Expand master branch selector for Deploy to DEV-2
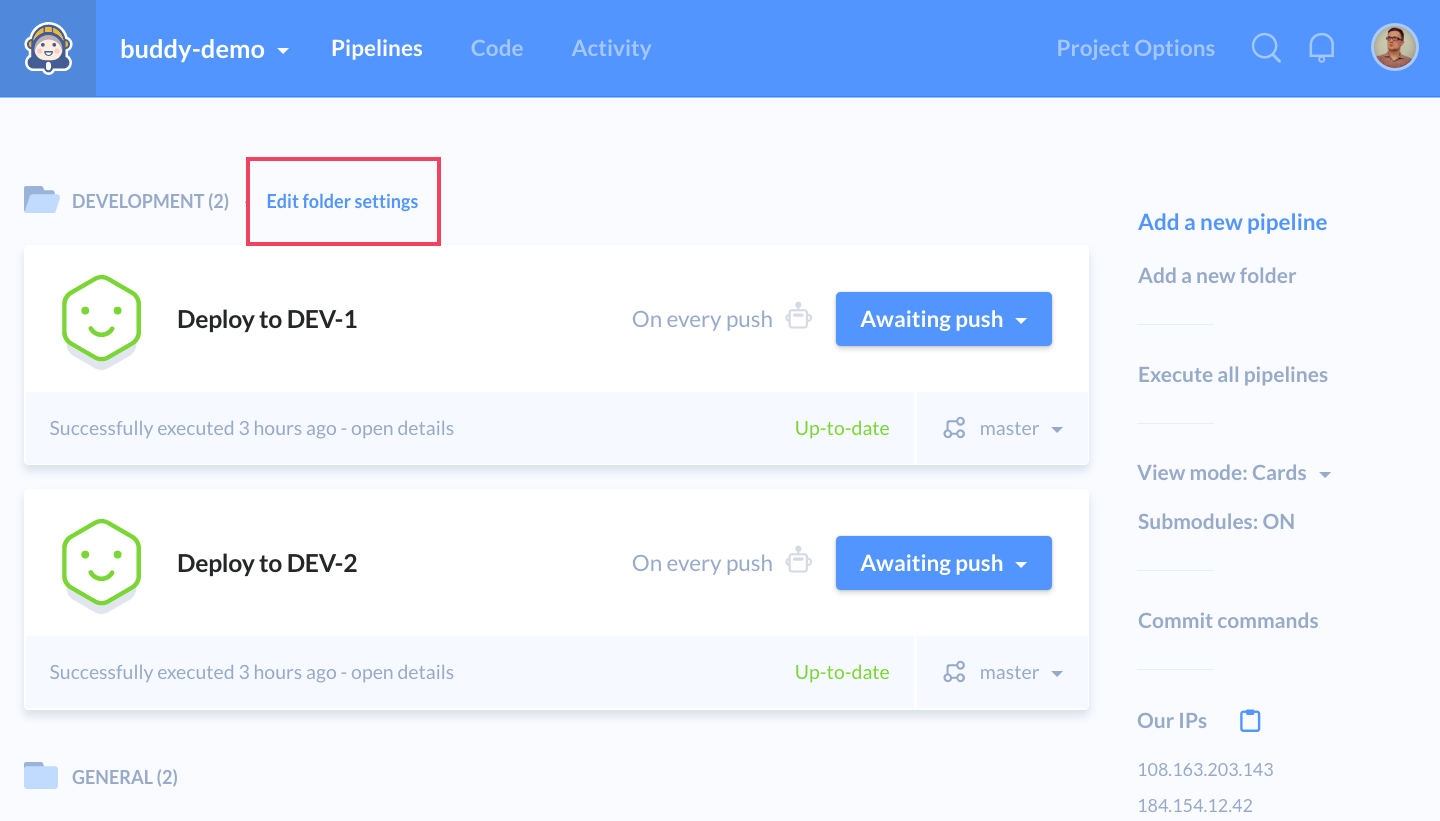 coord(1003,672)
